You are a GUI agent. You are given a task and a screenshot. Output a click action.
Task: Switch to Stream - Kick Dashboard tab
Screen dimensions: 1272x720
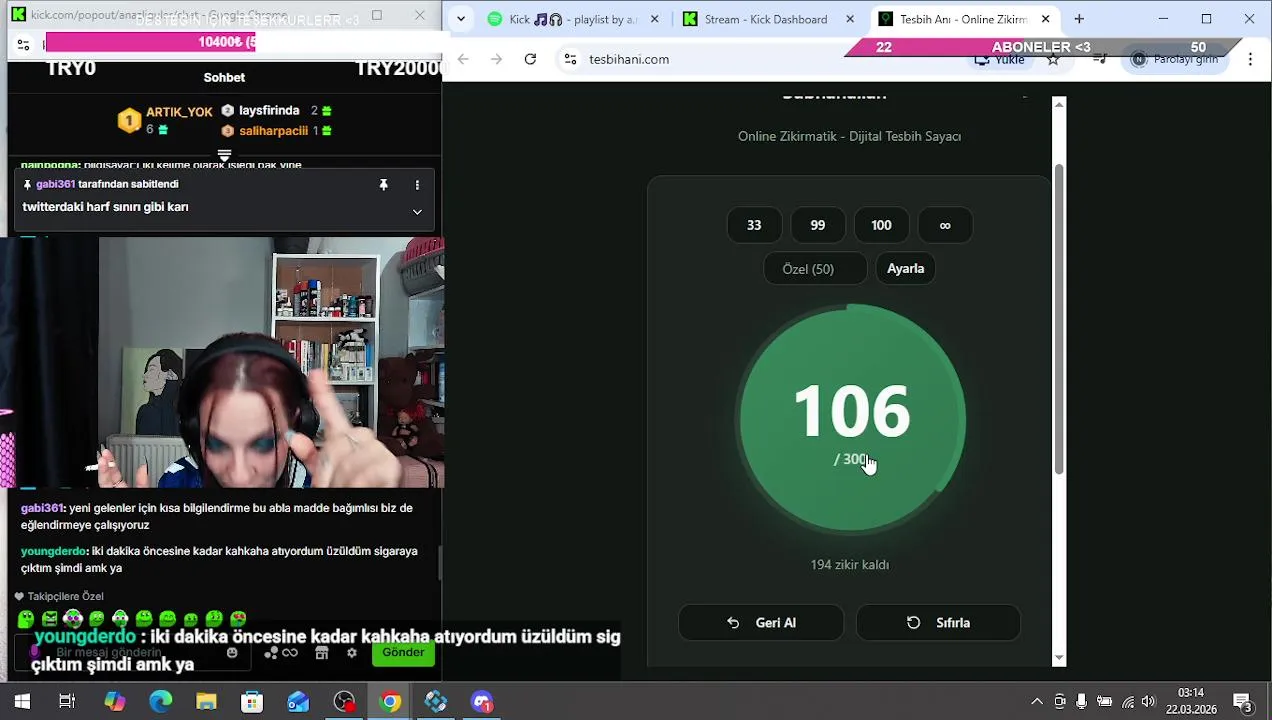pos(768,19)
